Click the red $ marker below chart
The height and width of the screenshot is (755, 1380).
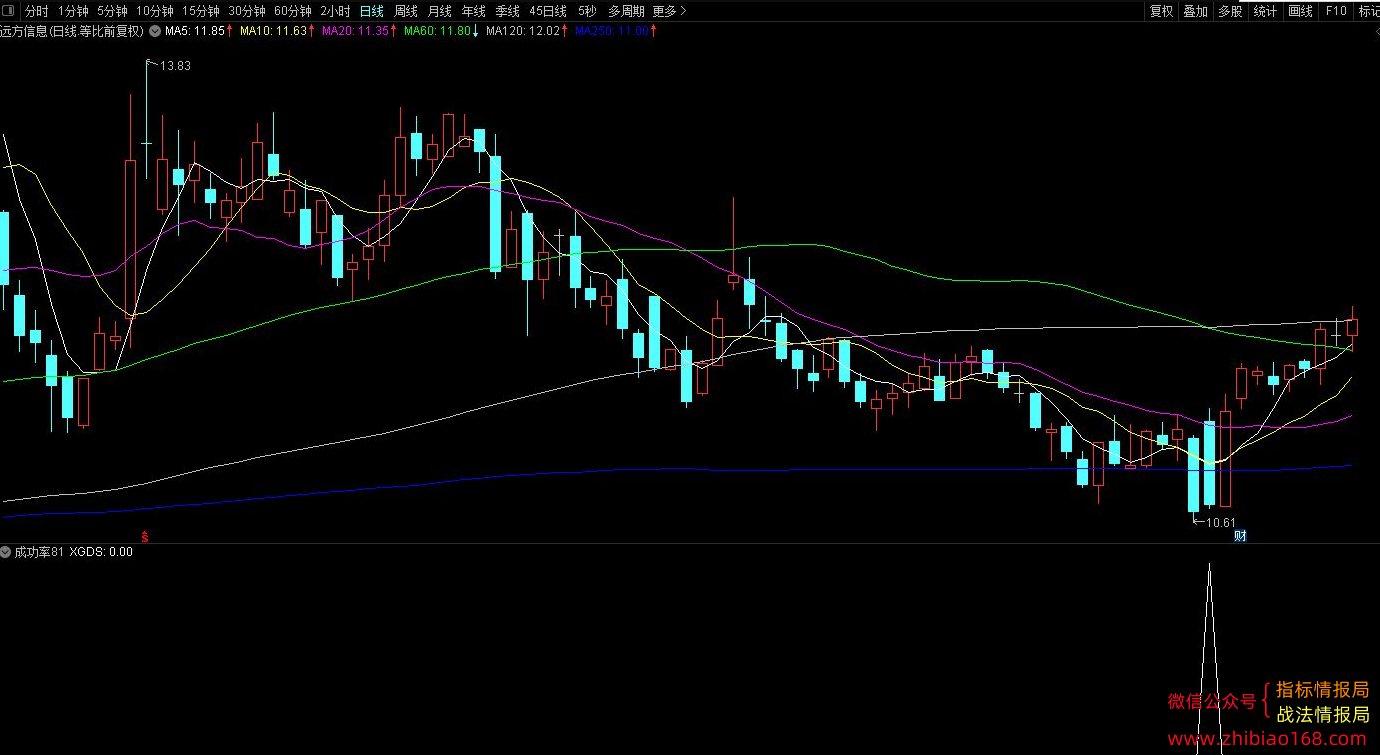point(145,536)
